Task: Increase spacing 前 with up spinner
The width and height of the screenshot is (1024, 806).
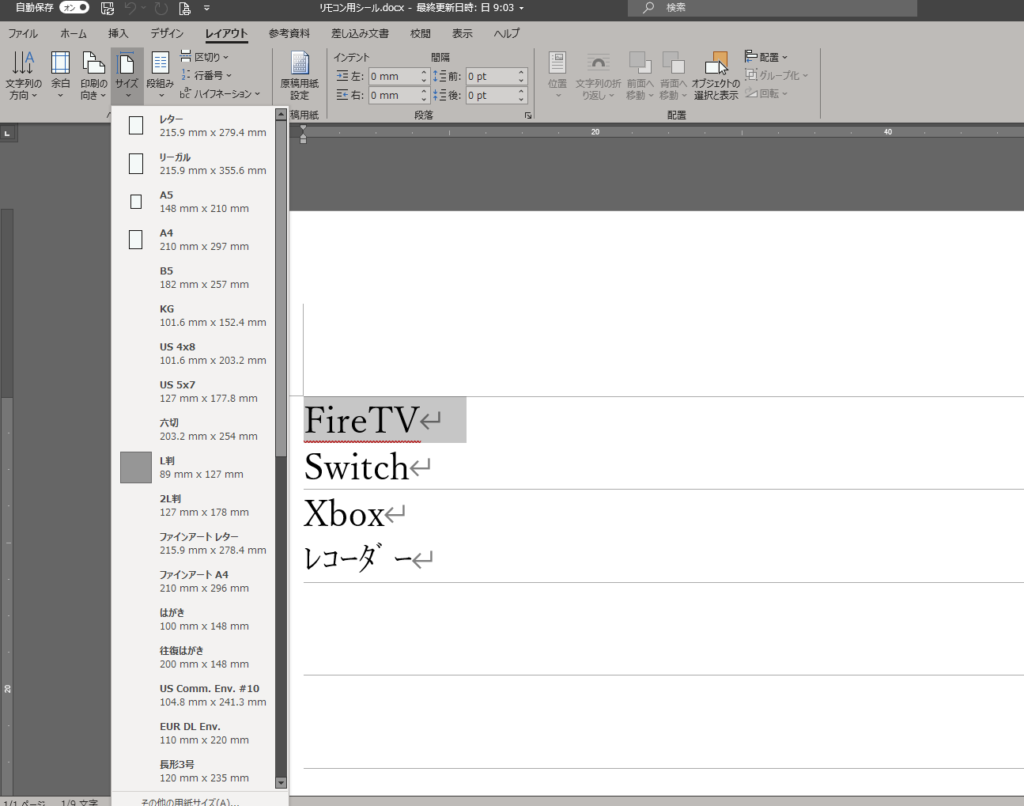Action: [521, 73]
